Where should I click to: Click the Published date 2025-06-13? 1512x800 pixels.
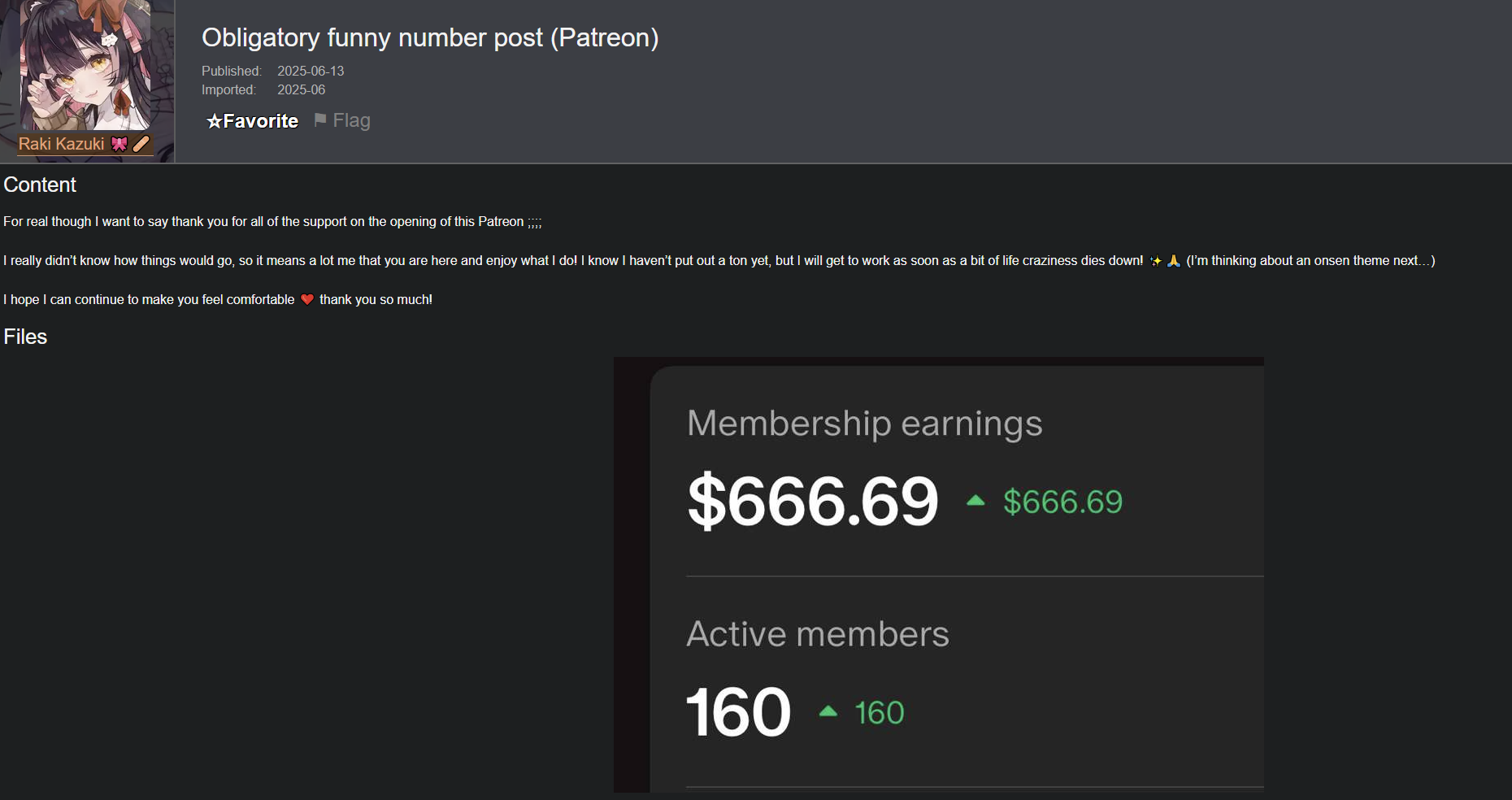[311, 72]
